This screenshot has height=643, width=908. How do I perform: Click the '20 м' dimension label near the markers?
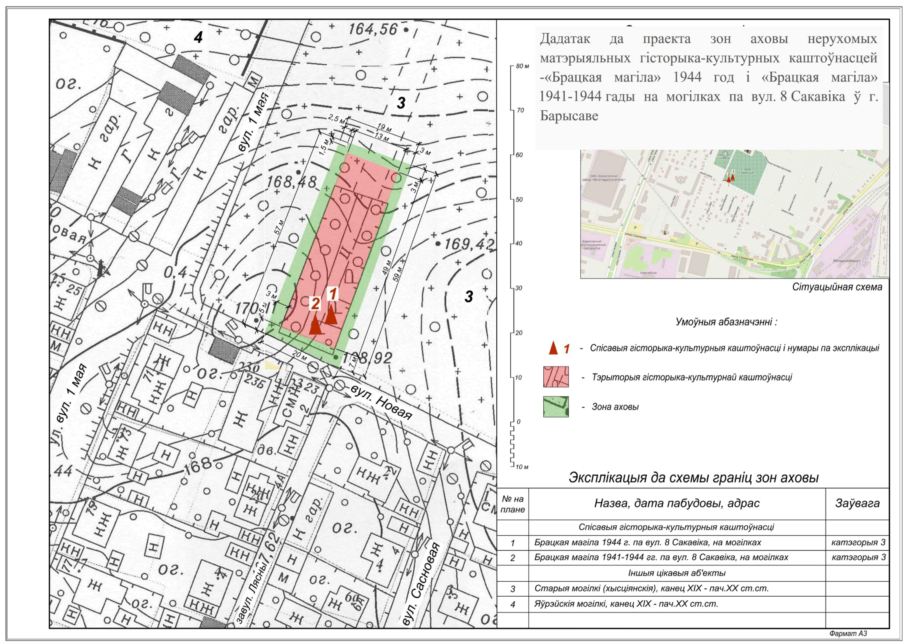(299, 354)
